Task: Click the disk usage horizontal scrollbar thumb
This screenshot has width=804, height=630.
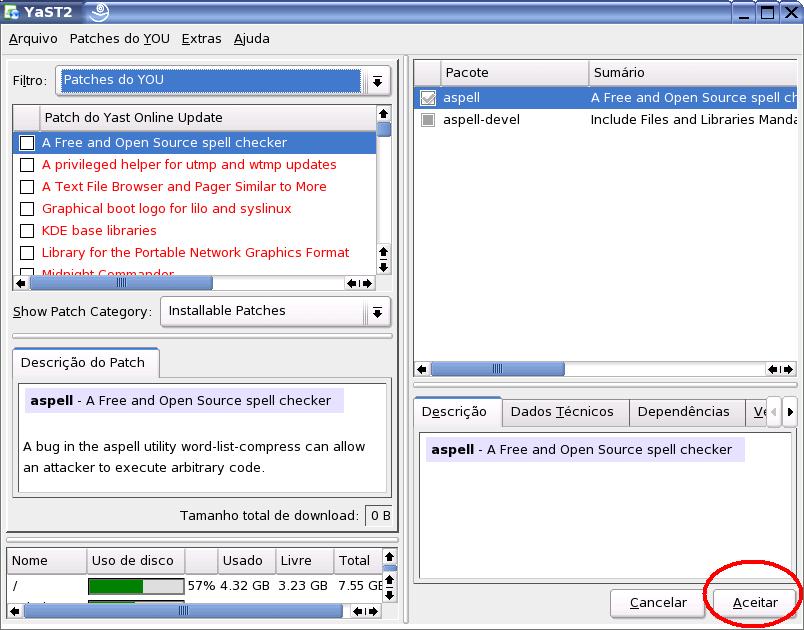Action: point(183,611)
